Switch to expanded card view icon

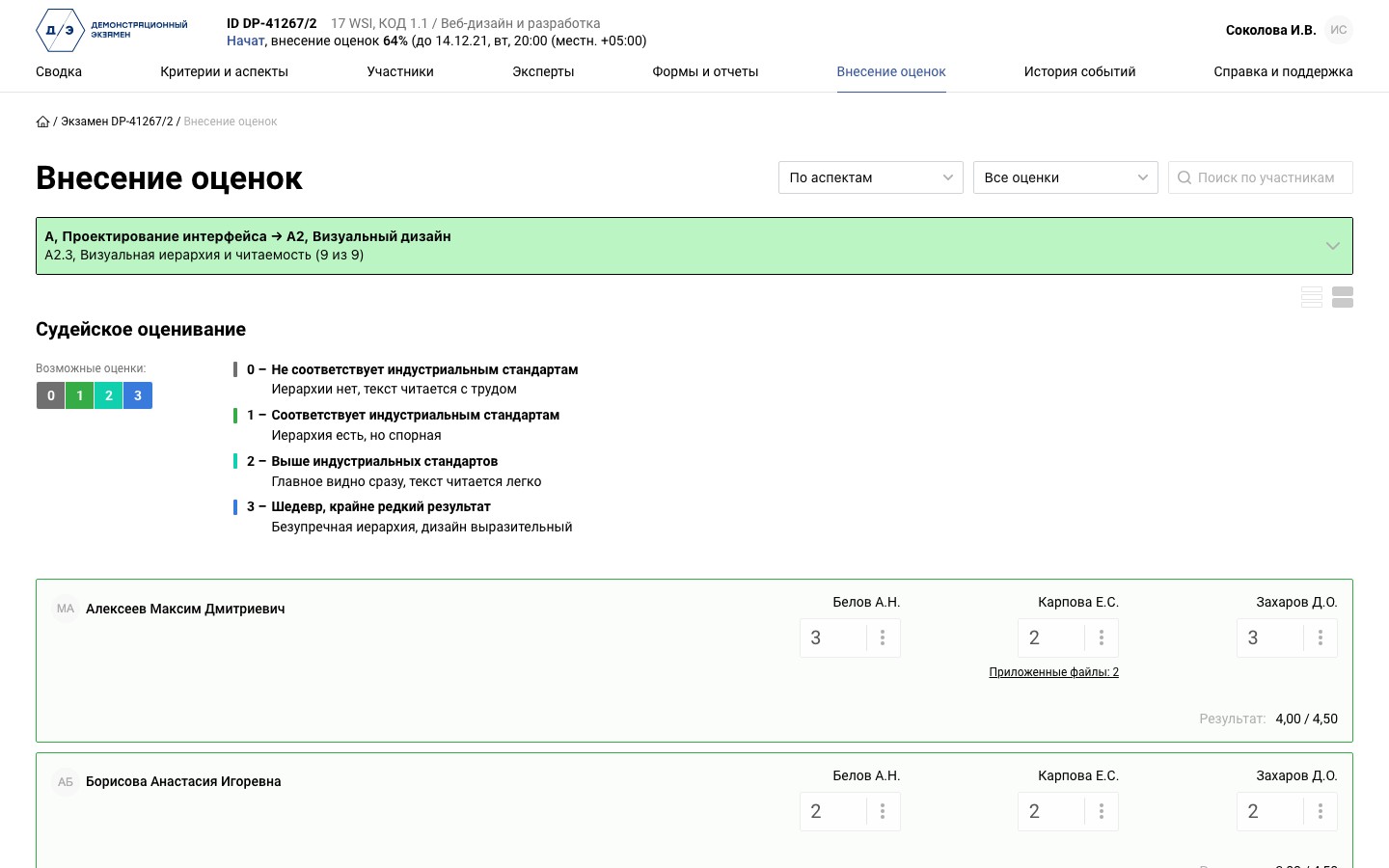coord(1343,297)
